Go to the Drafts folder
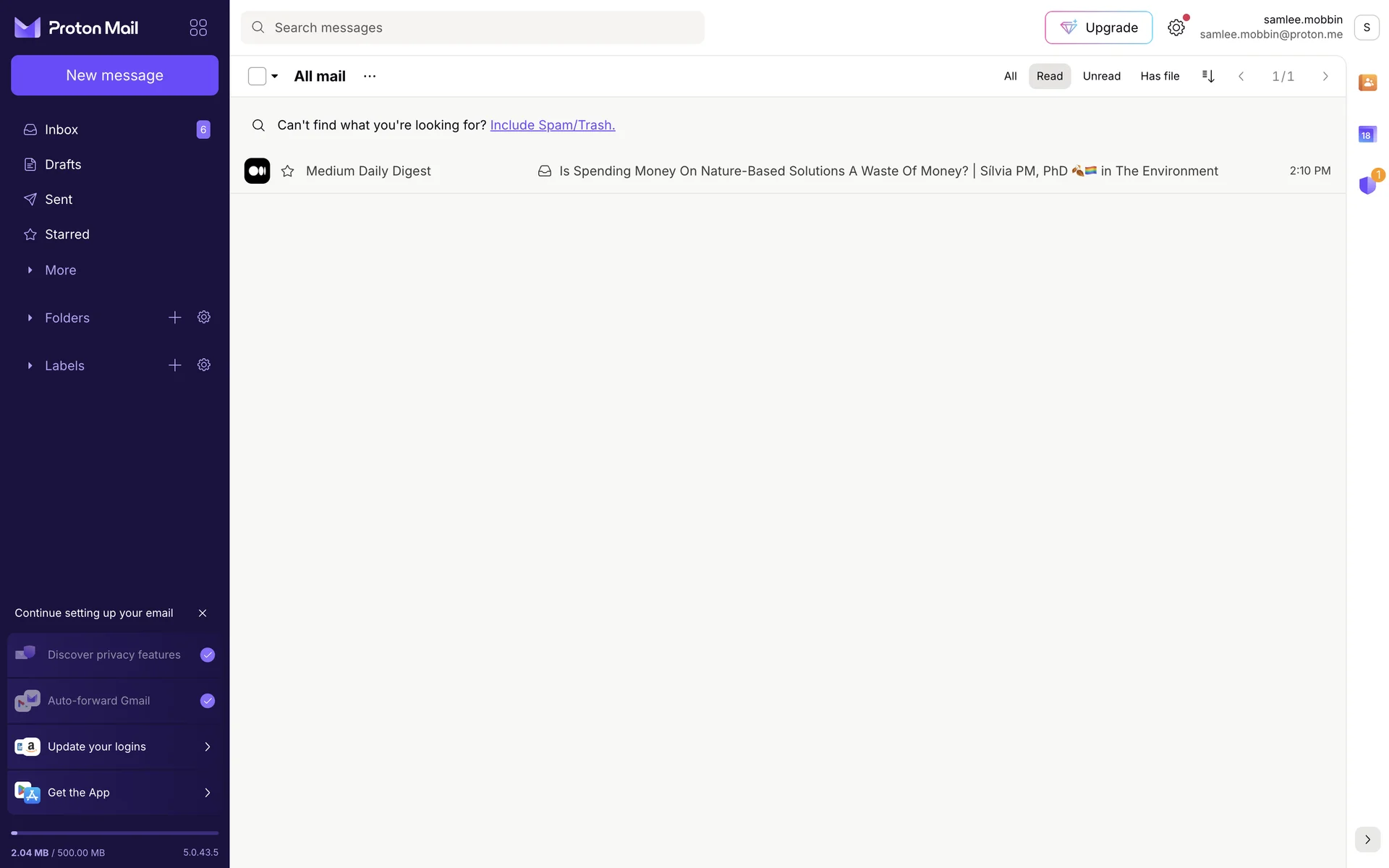 (63, 164)
